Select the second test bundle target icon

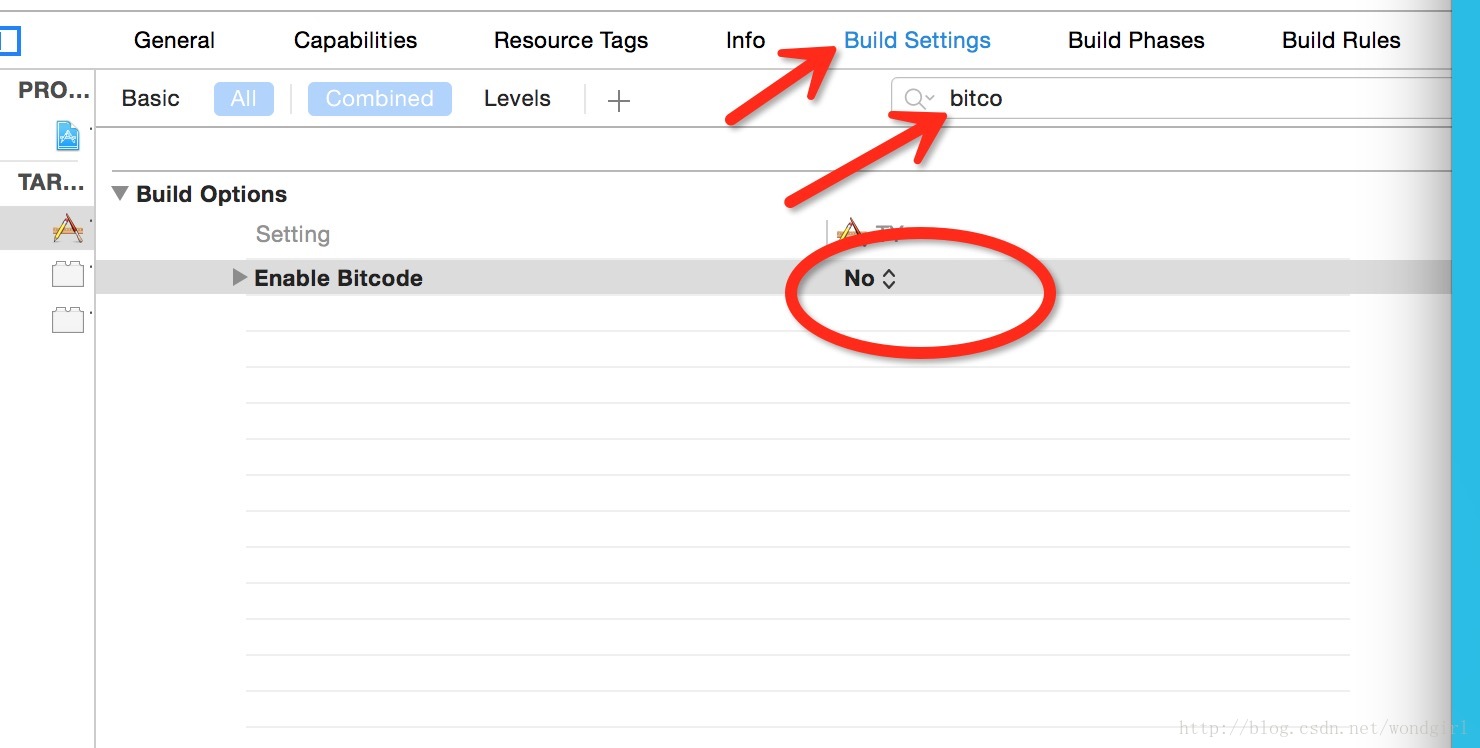coord(68,319)
